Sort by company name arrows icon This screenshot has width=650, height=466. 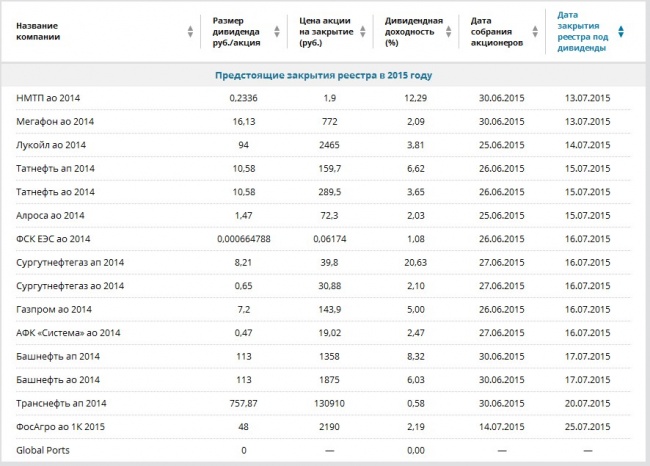(x=190, y=32)
